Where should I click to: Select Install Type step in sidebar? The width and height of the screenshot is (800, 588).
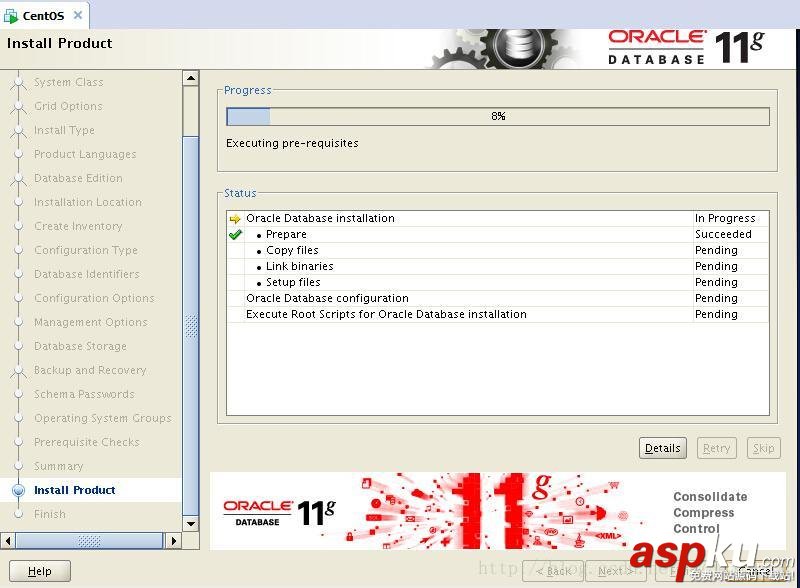click(x=64, y=130)
